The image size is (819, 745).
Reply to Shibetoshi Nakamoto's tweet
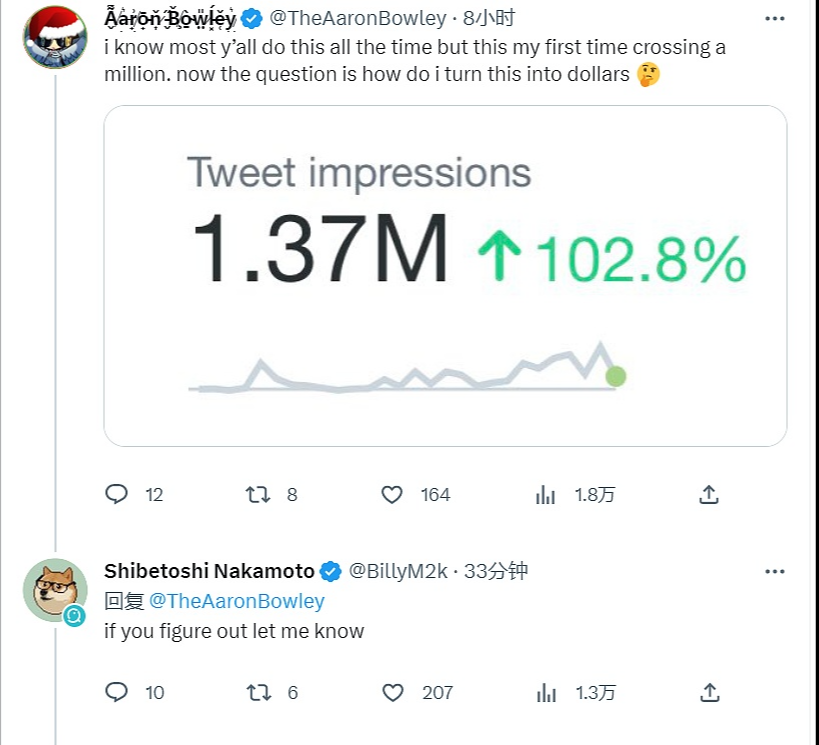point(117,692)
